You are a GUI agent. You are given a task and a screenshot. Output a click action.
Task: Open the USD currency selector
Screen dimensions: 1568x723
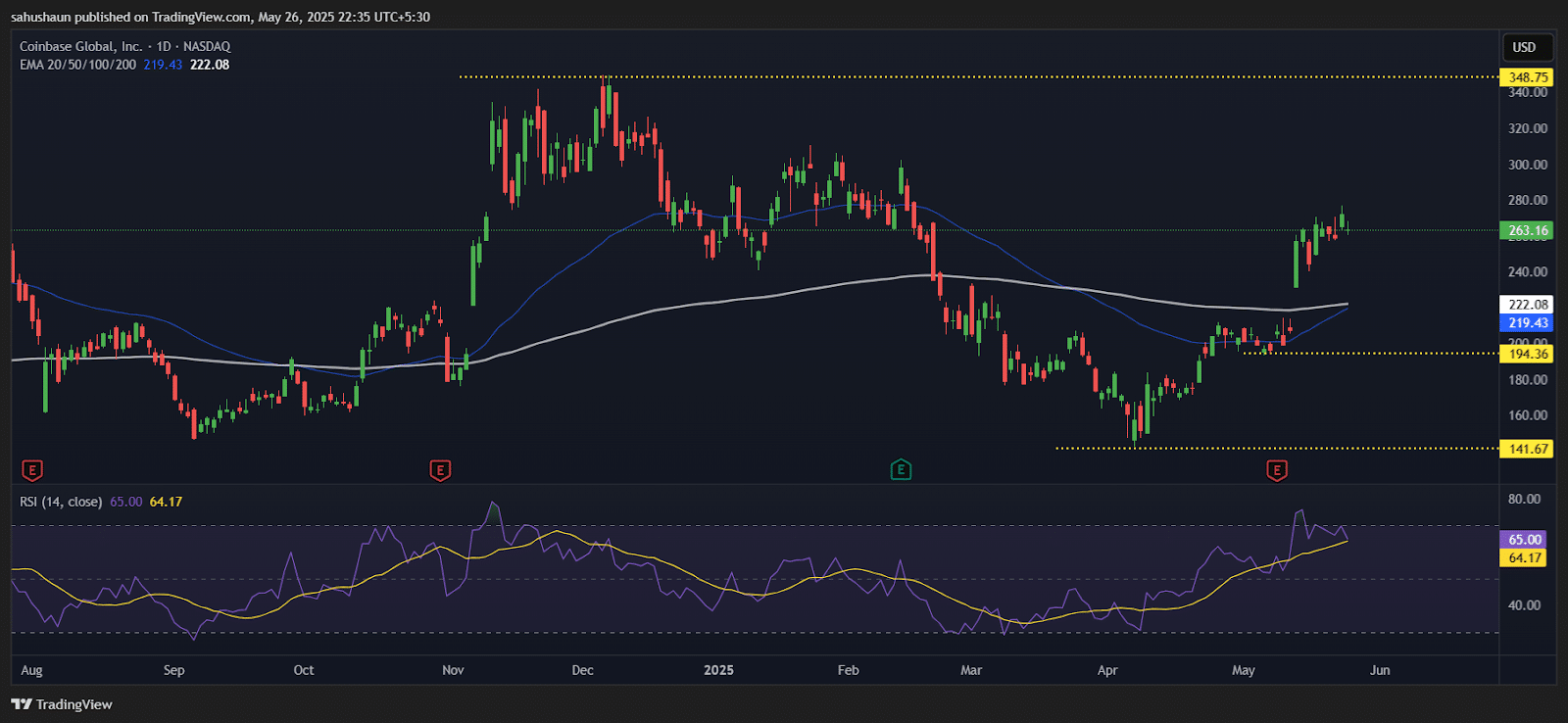point(1524,47)
